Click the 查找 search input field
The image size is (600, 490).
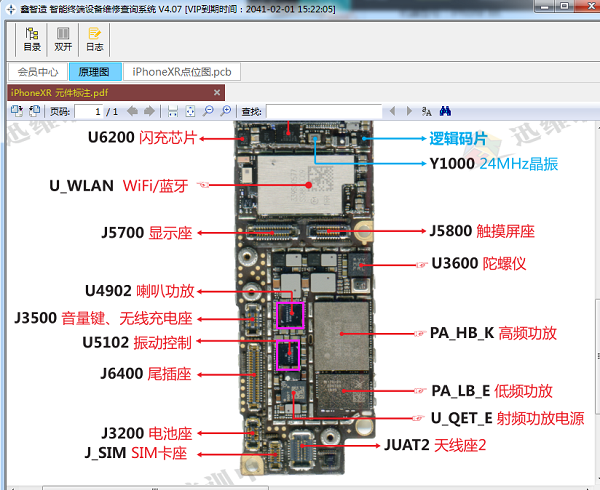coord(324,112)
